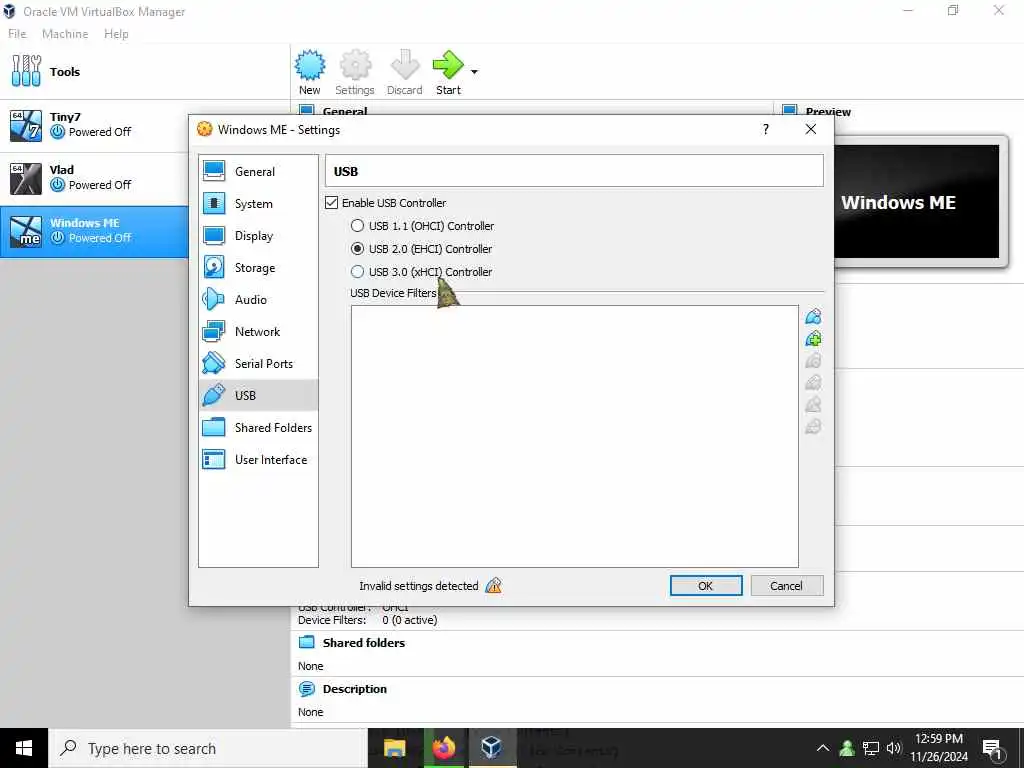Click Cancel in the settings dialog

786,585
